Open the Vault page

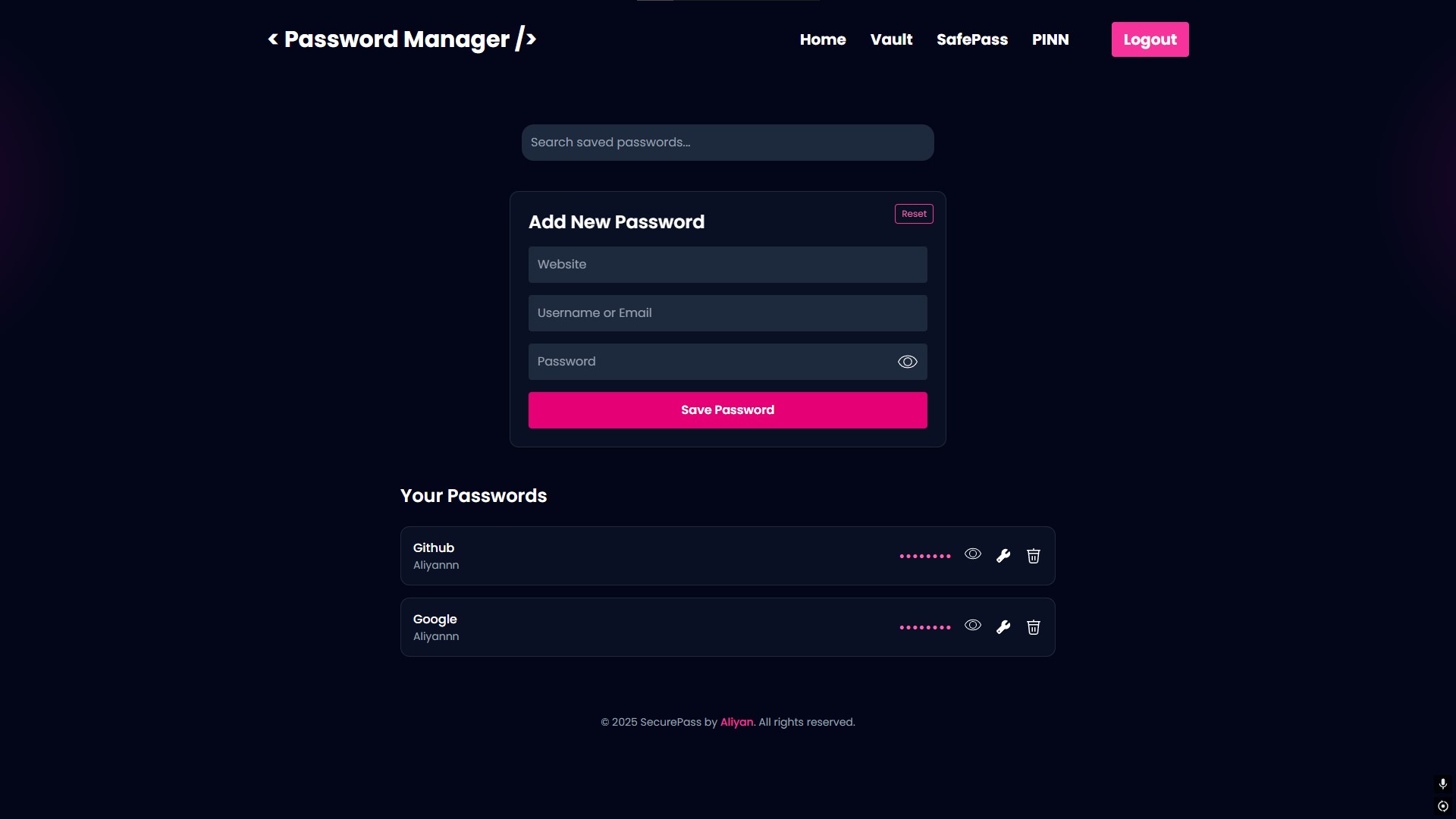(x=891, y=39)
